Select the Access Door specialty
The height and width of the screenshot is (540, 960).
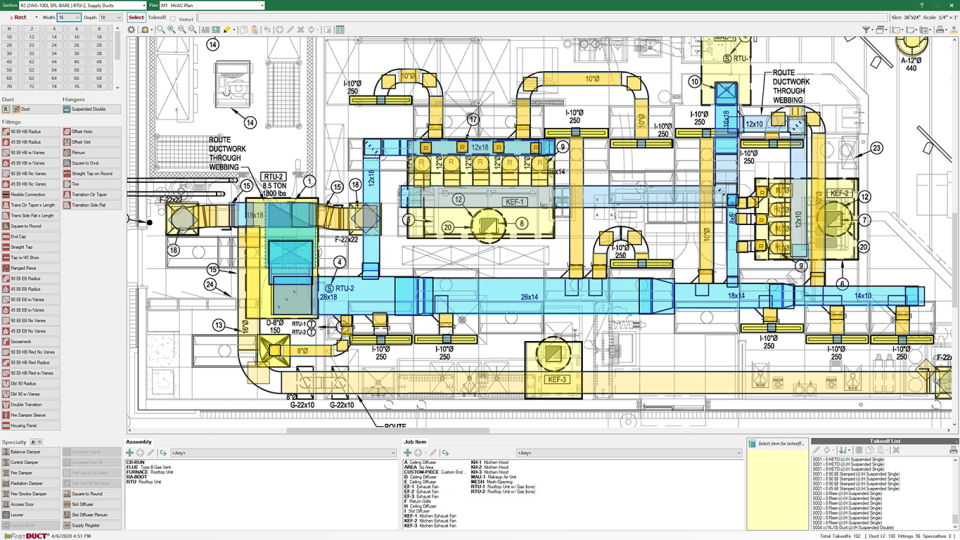point(31,504)
